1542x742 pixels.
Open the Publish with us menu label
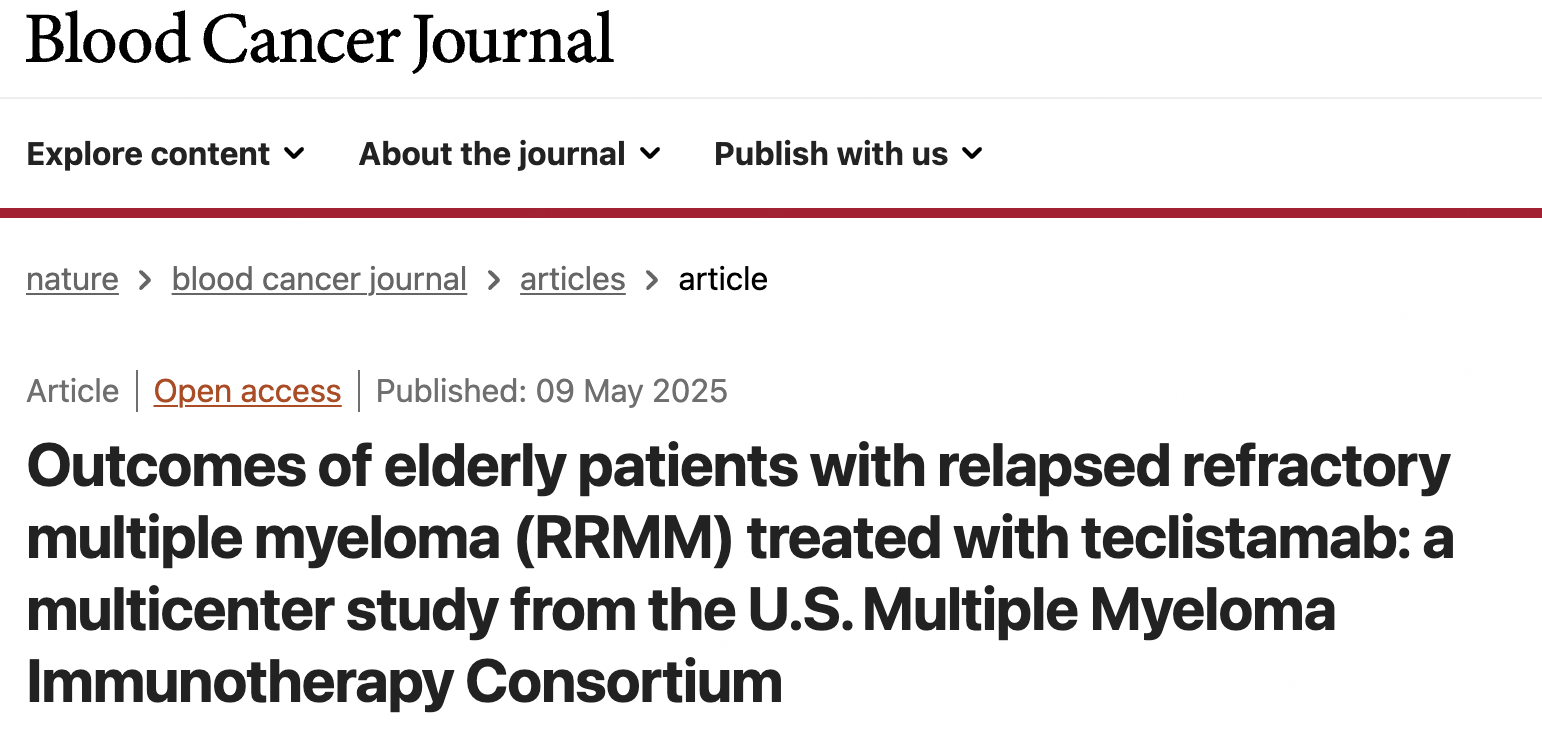coord(831,154)
